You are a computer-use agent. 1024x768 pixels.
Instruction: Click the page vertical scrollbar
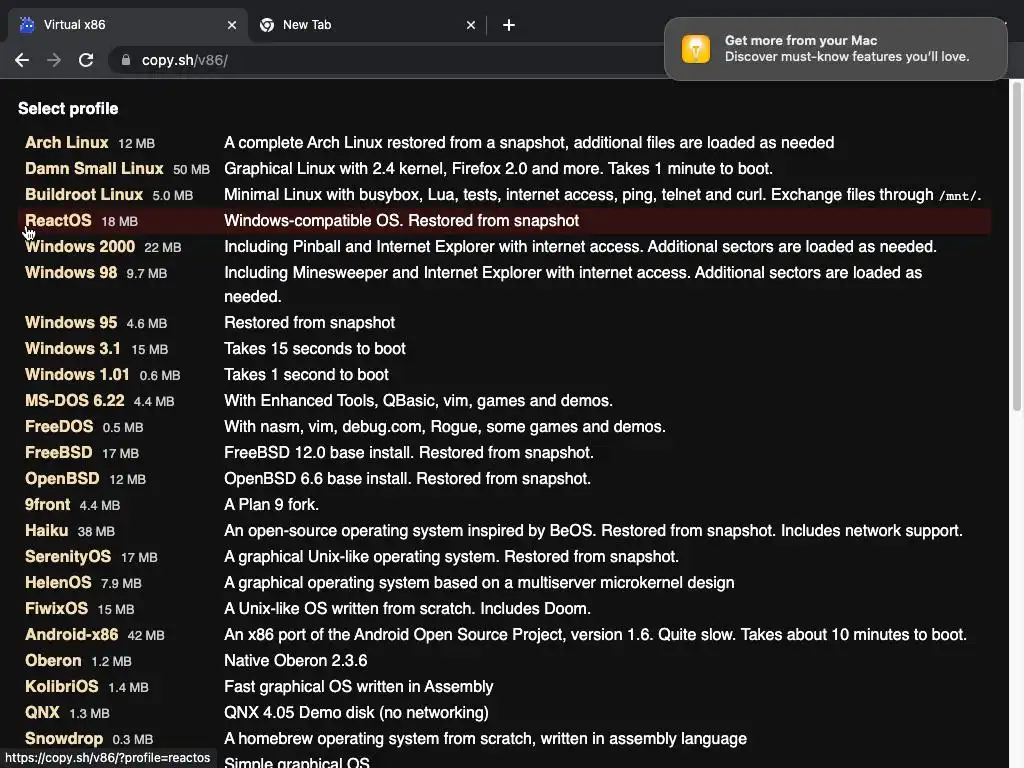[1016, 246]
